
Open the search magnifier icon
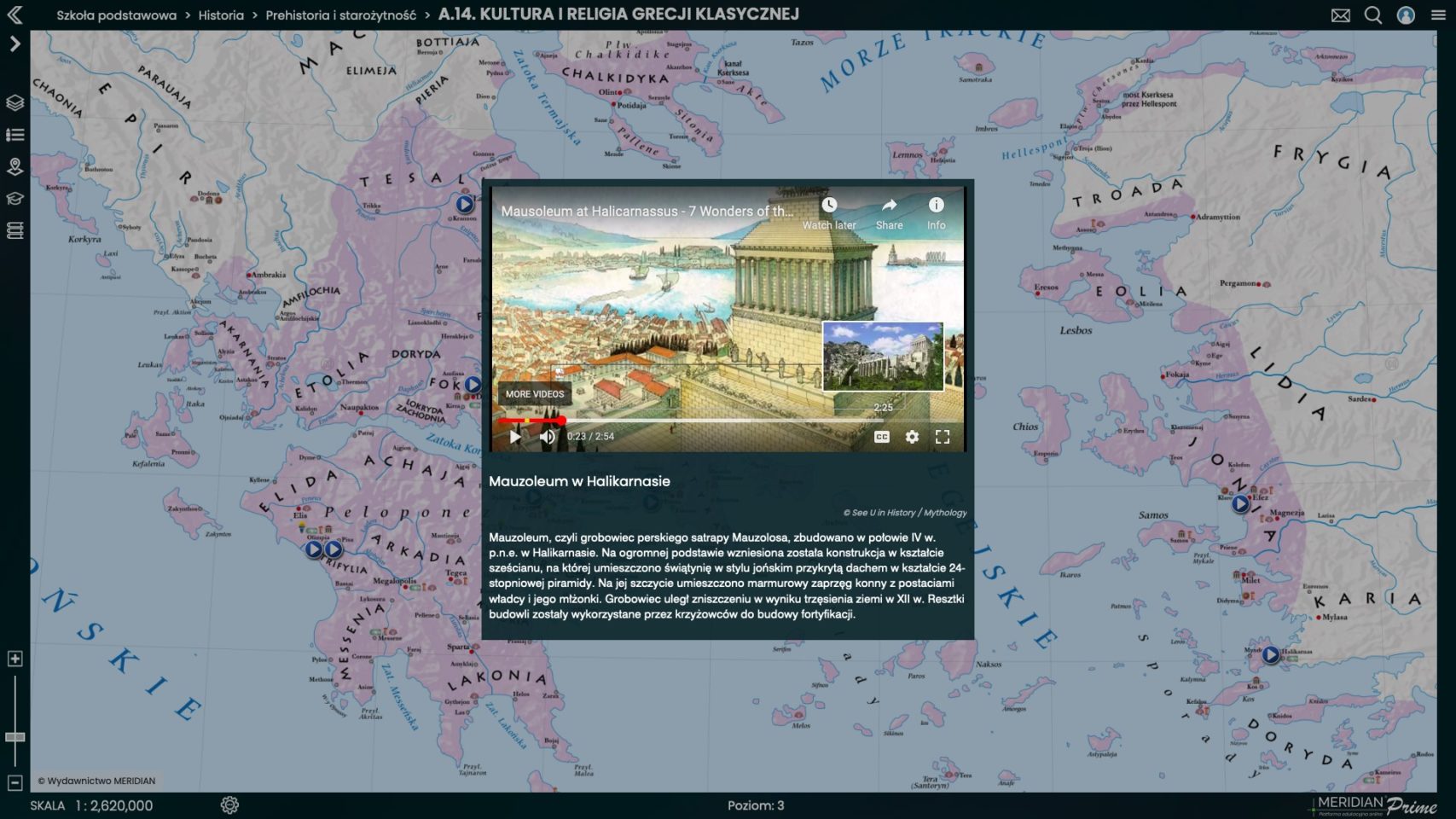pos(1373,15)
